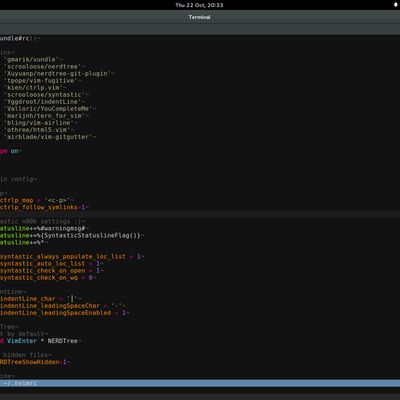Click the 'airblade/vim-gitgutter' line

pos(50,137)
